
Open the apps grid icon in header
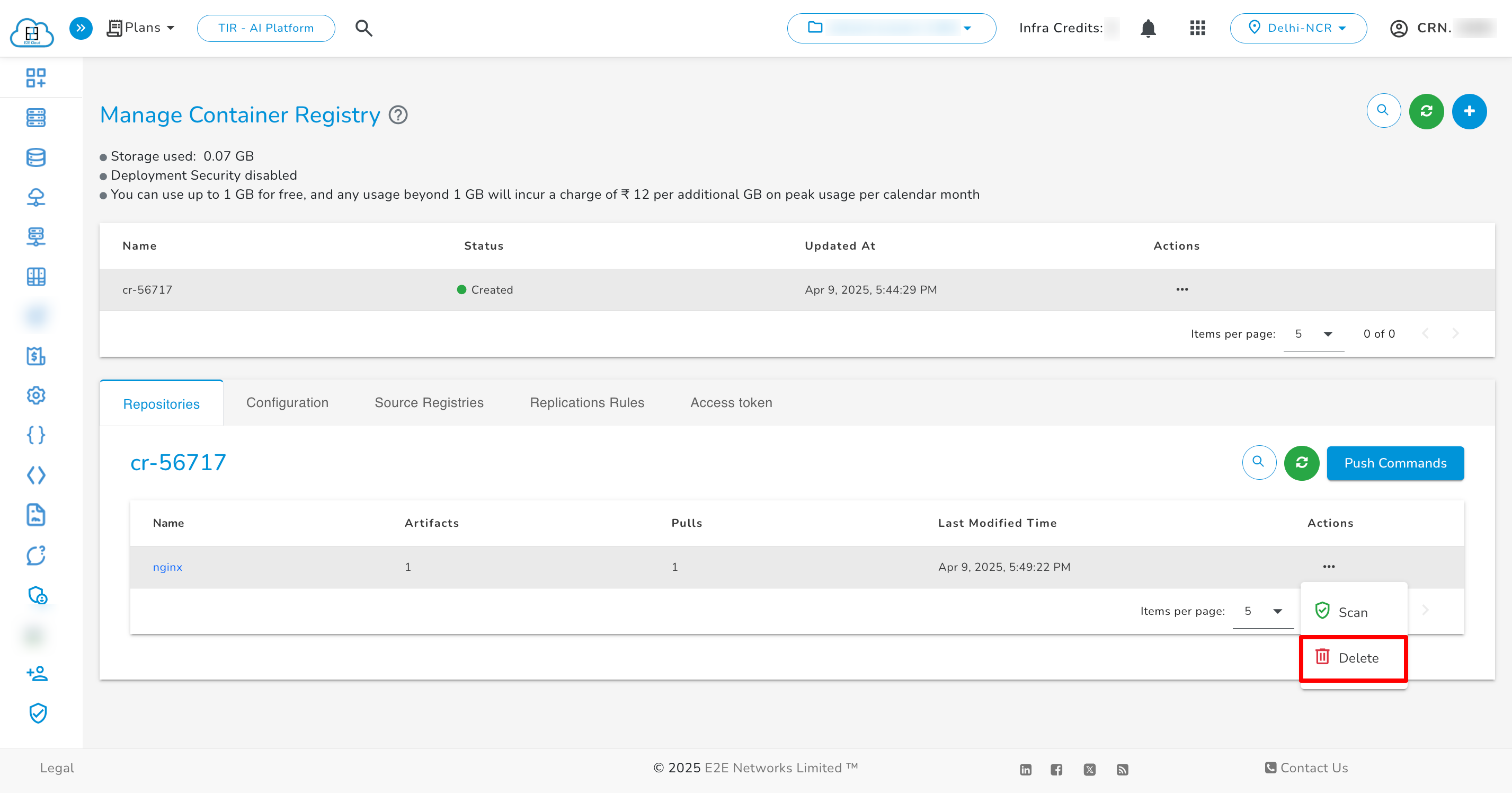[x=1197, y=28]
